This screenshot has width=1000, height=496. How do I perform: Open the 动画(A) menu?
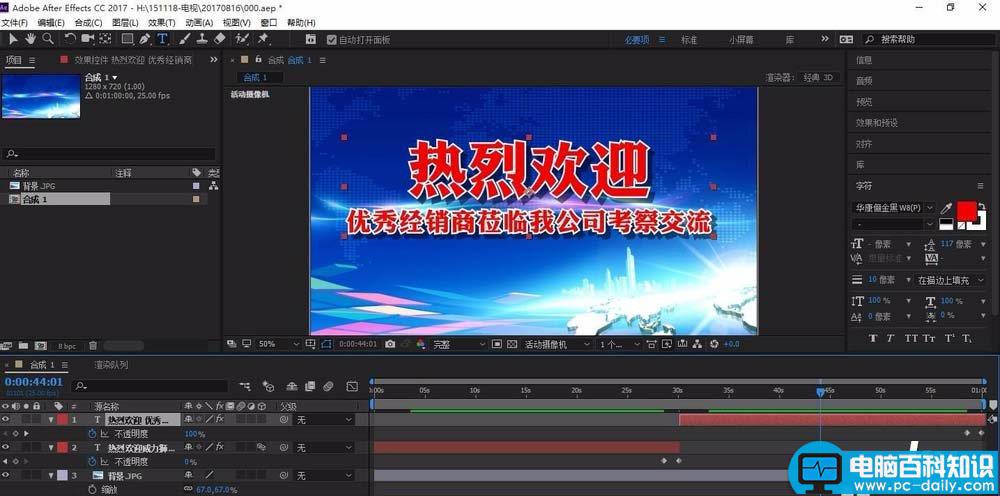(199, 22)
